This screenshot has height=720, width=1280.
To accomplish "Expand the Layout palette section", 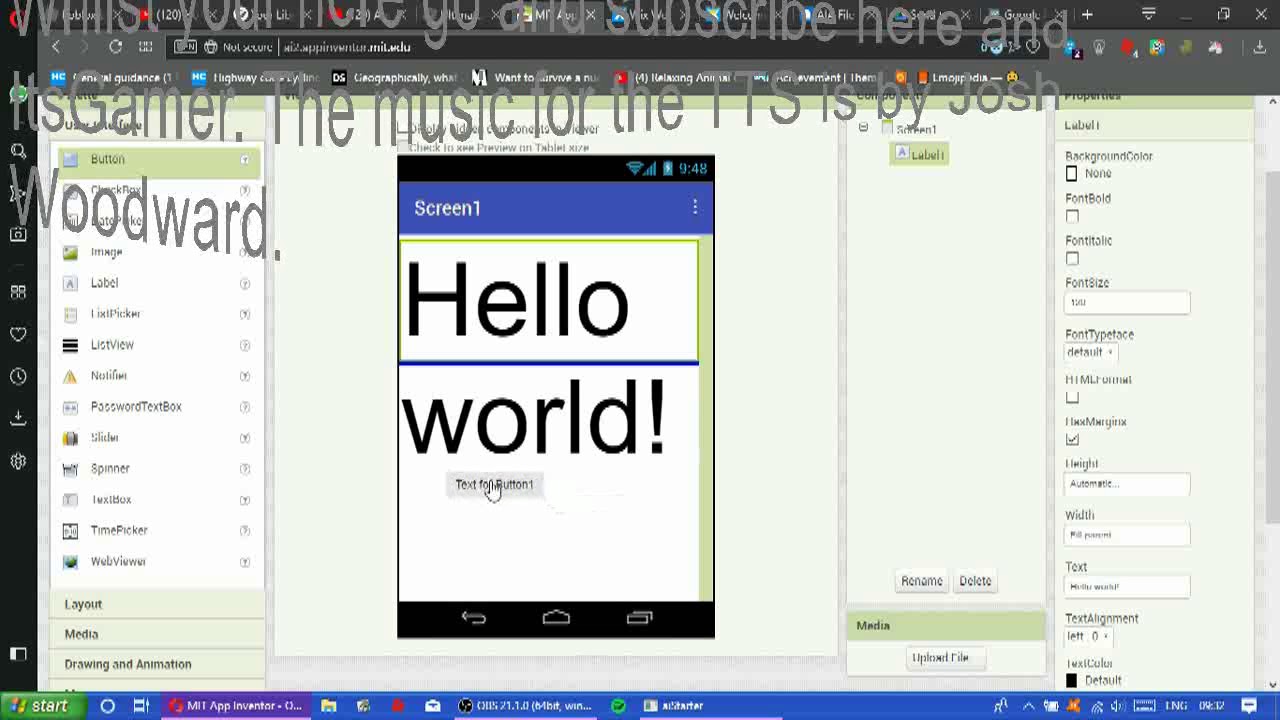I will pos(157,604).
